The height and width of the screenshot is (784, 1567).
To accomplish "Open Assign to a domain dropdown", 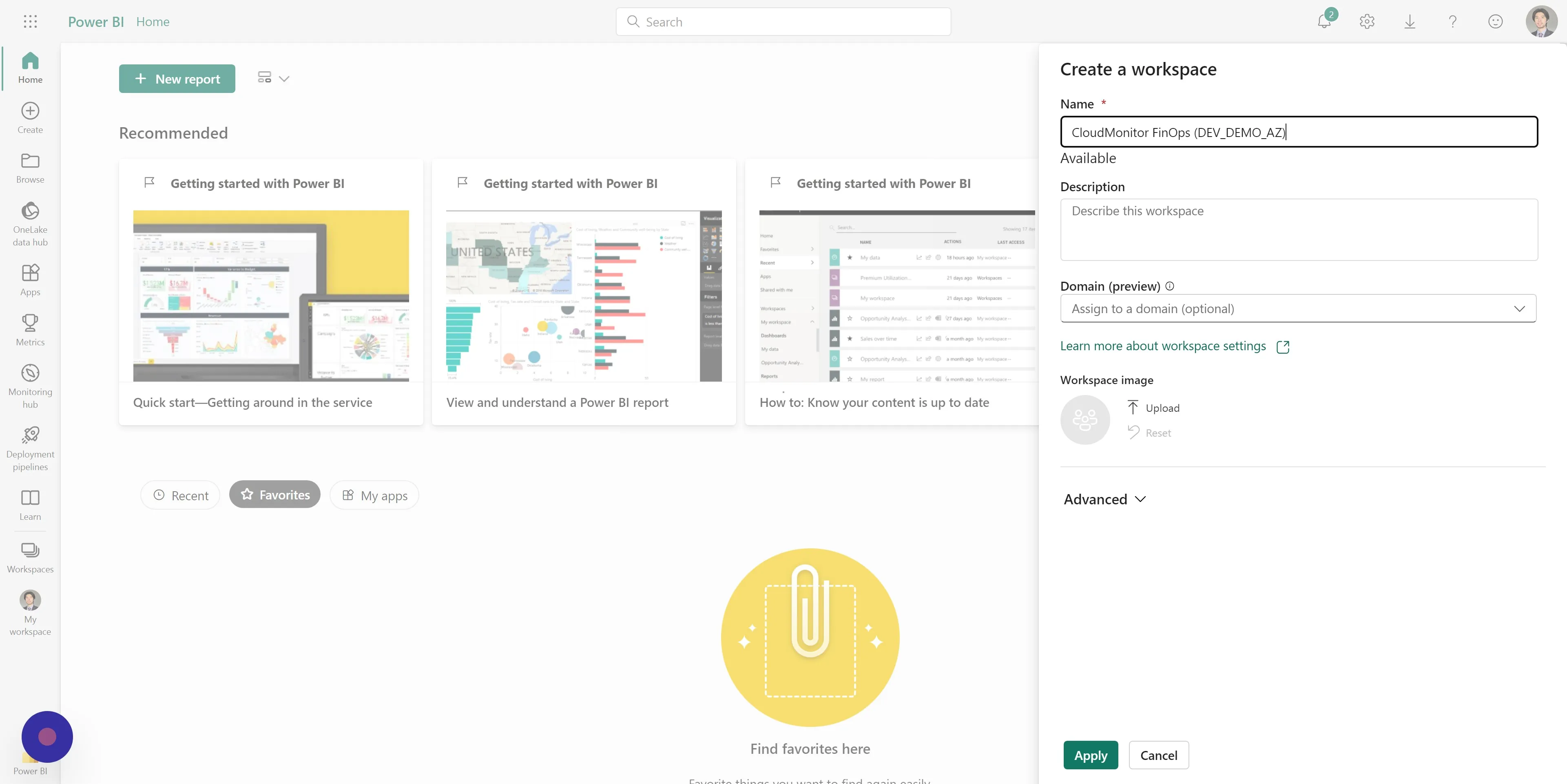I will (x=1298, y=308).
